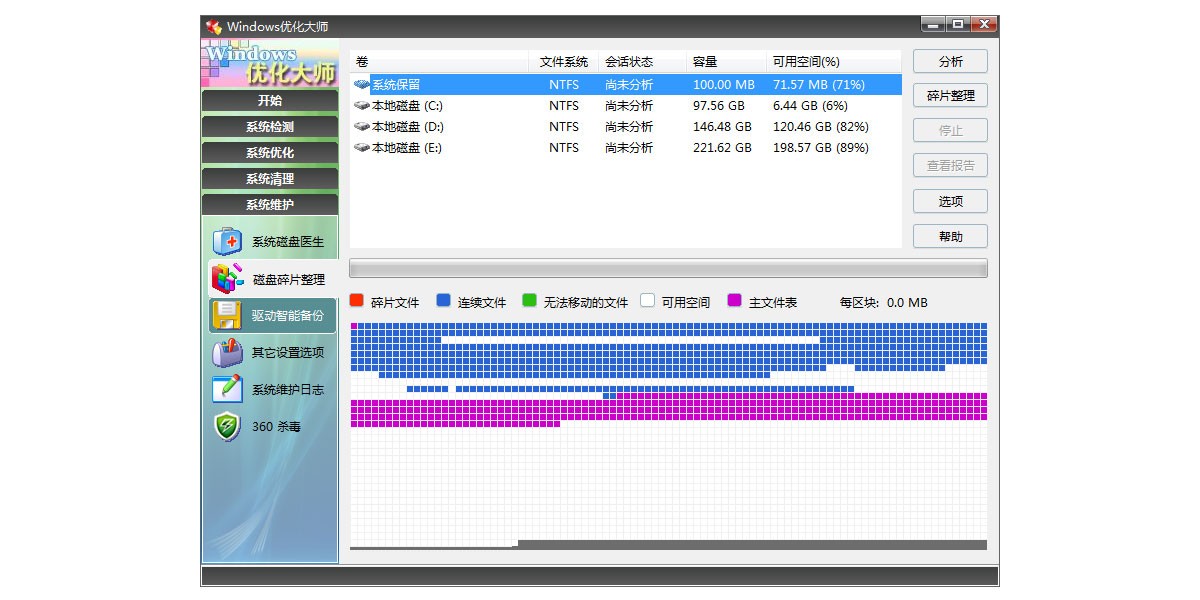Sort by 文件系统 column header
The height and width of the screenshot is (600, 1200).
[x=563, y=62]
